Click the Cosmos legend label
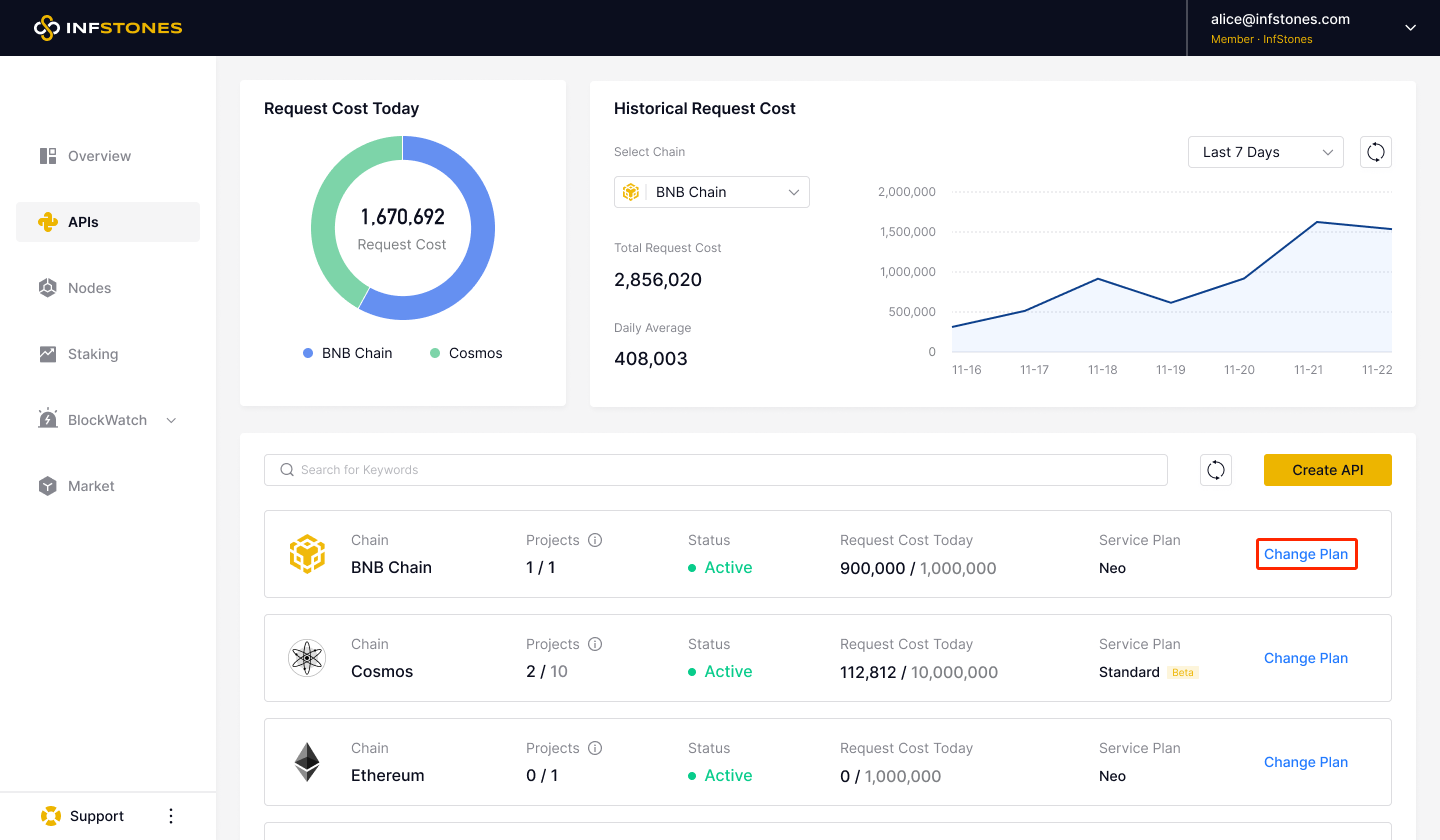1440x840 pixels. point(476,353)
